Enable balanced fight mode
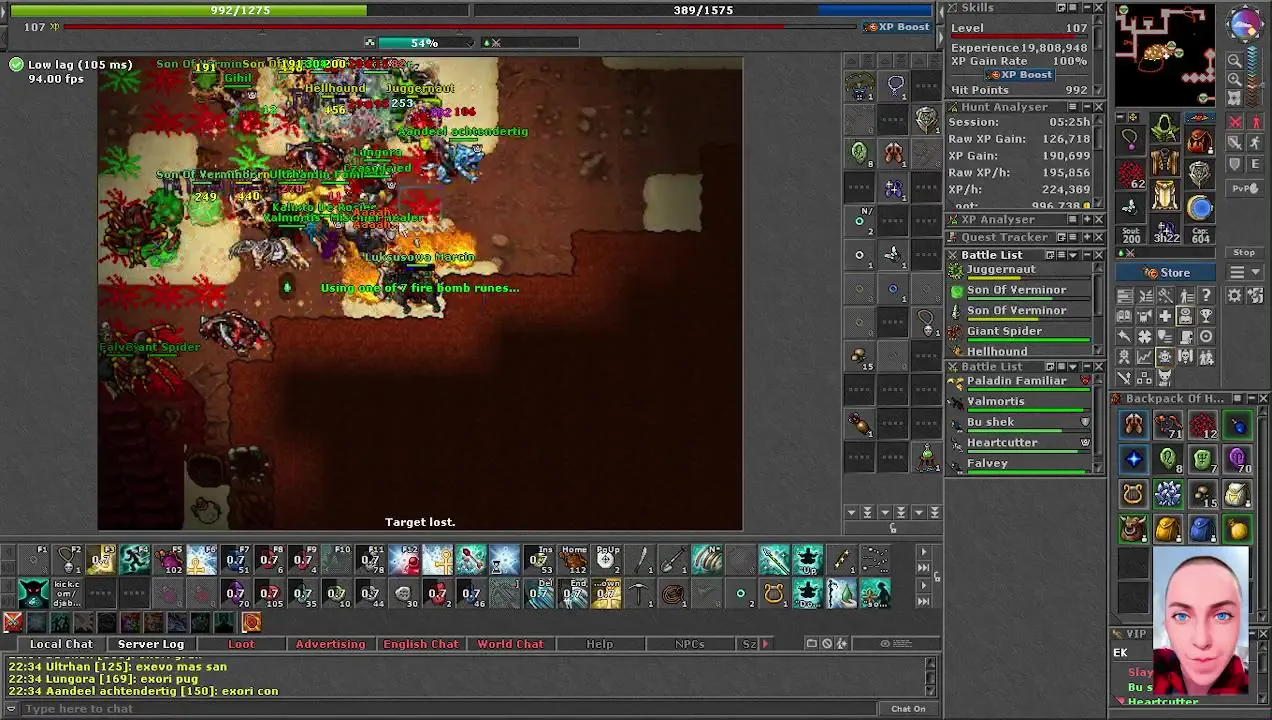1272x720 pixels. coord(1235,143)
